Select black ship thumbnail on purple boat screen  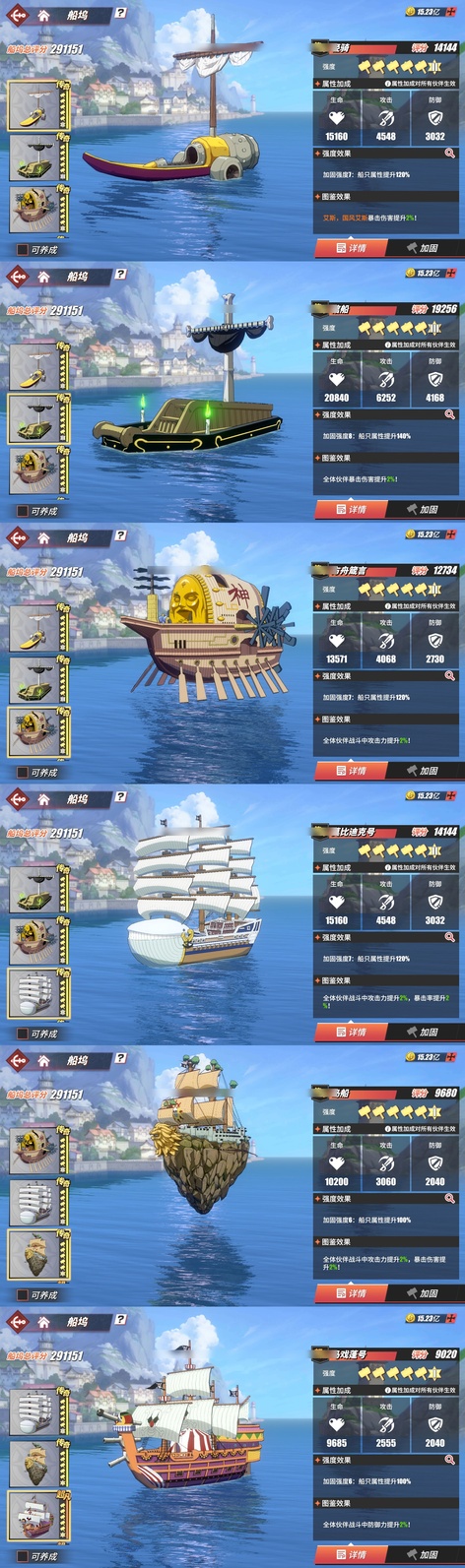[x=34, y=158]
